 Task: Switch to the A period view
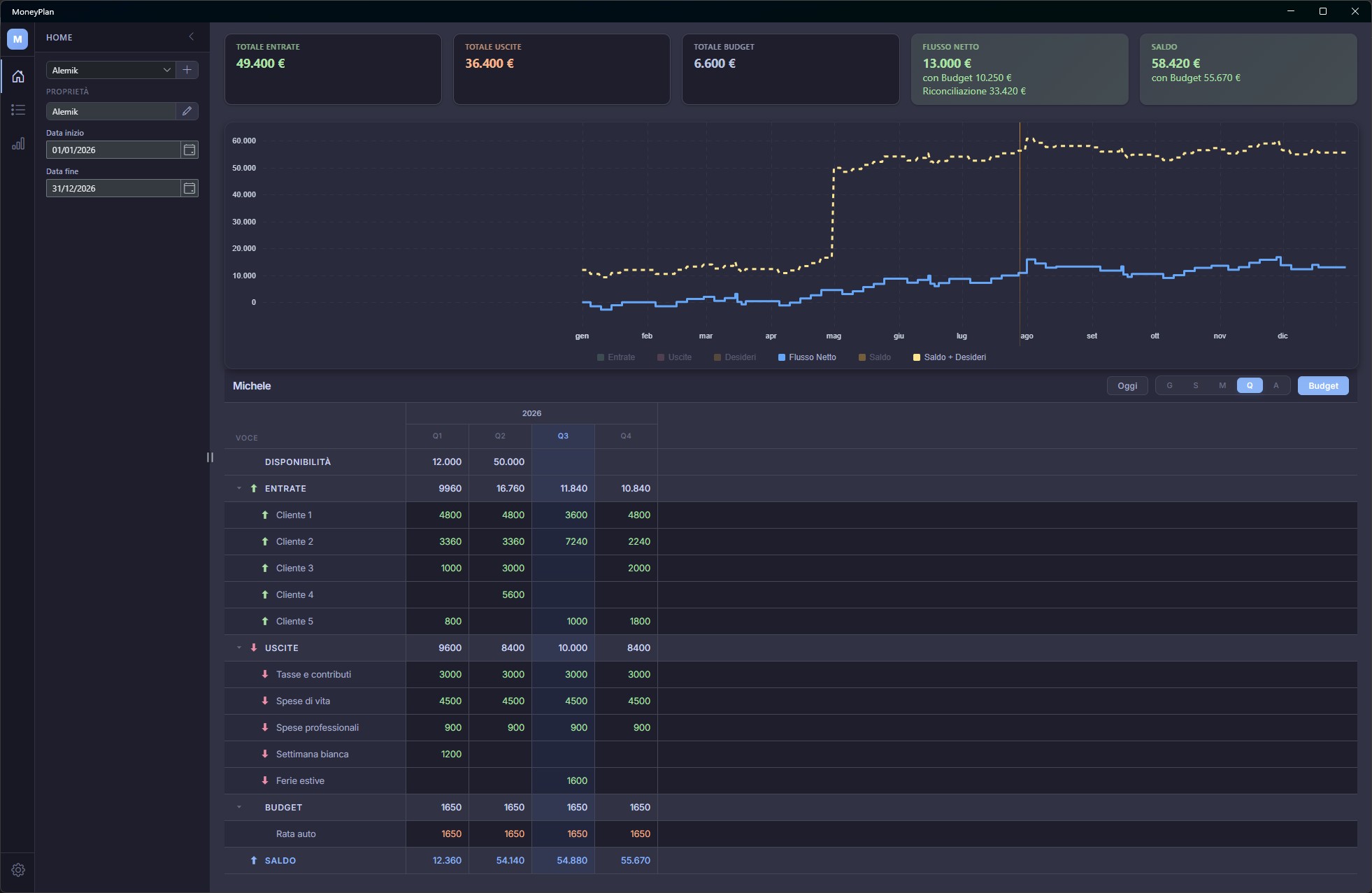coord(1276,385)
